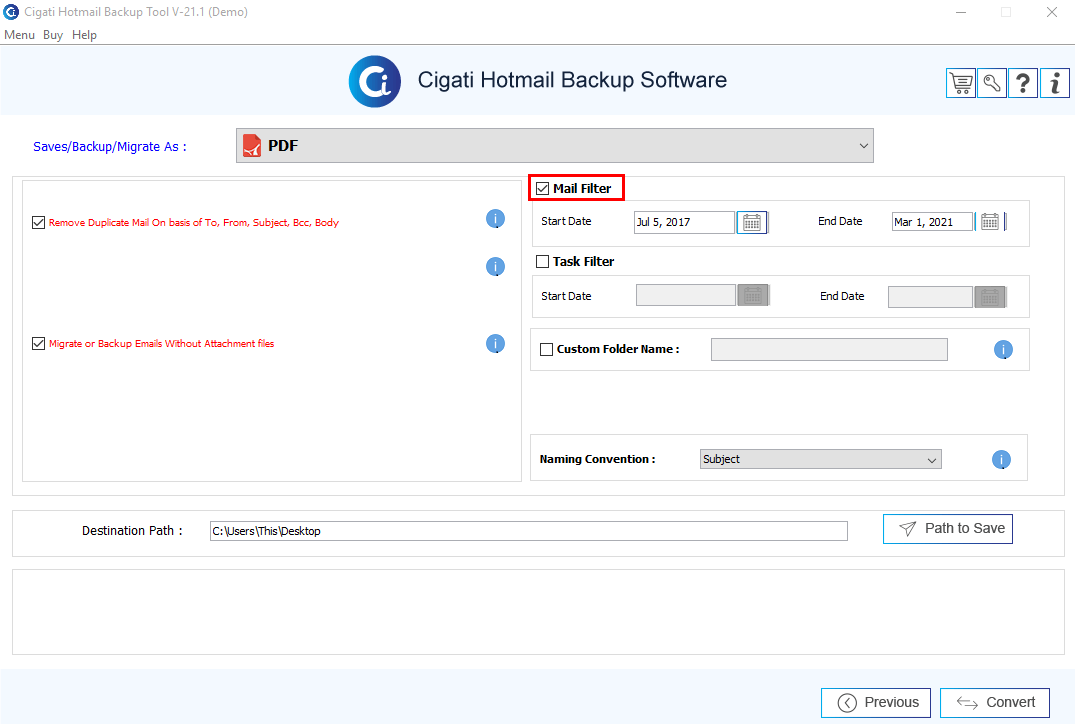
Task: Open help via the question mark icon
Action: [x=1023, y=84]
